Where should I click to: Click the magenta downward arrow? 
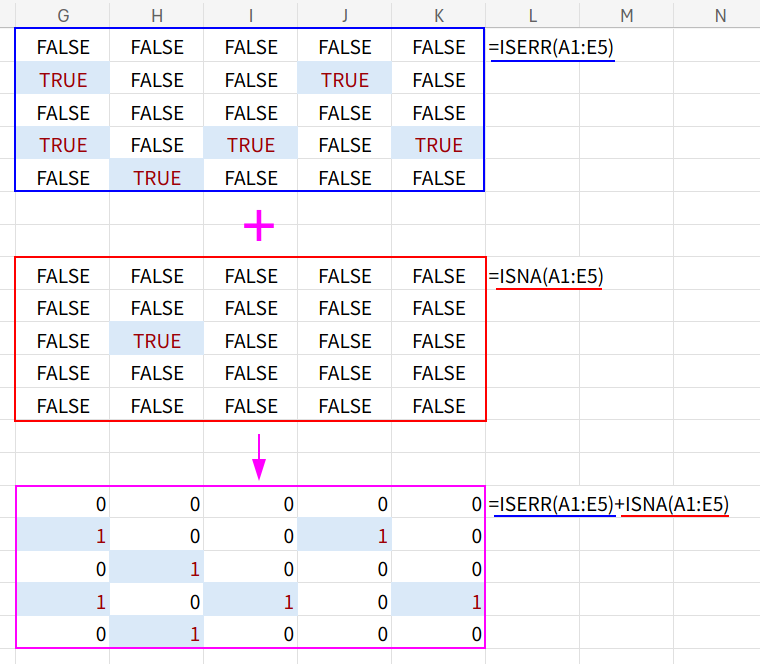(259, 456)
